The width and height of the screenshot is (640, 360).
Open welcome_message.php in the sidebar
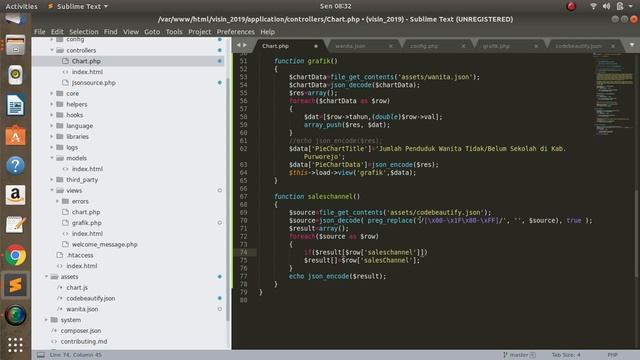coord(104,244)
